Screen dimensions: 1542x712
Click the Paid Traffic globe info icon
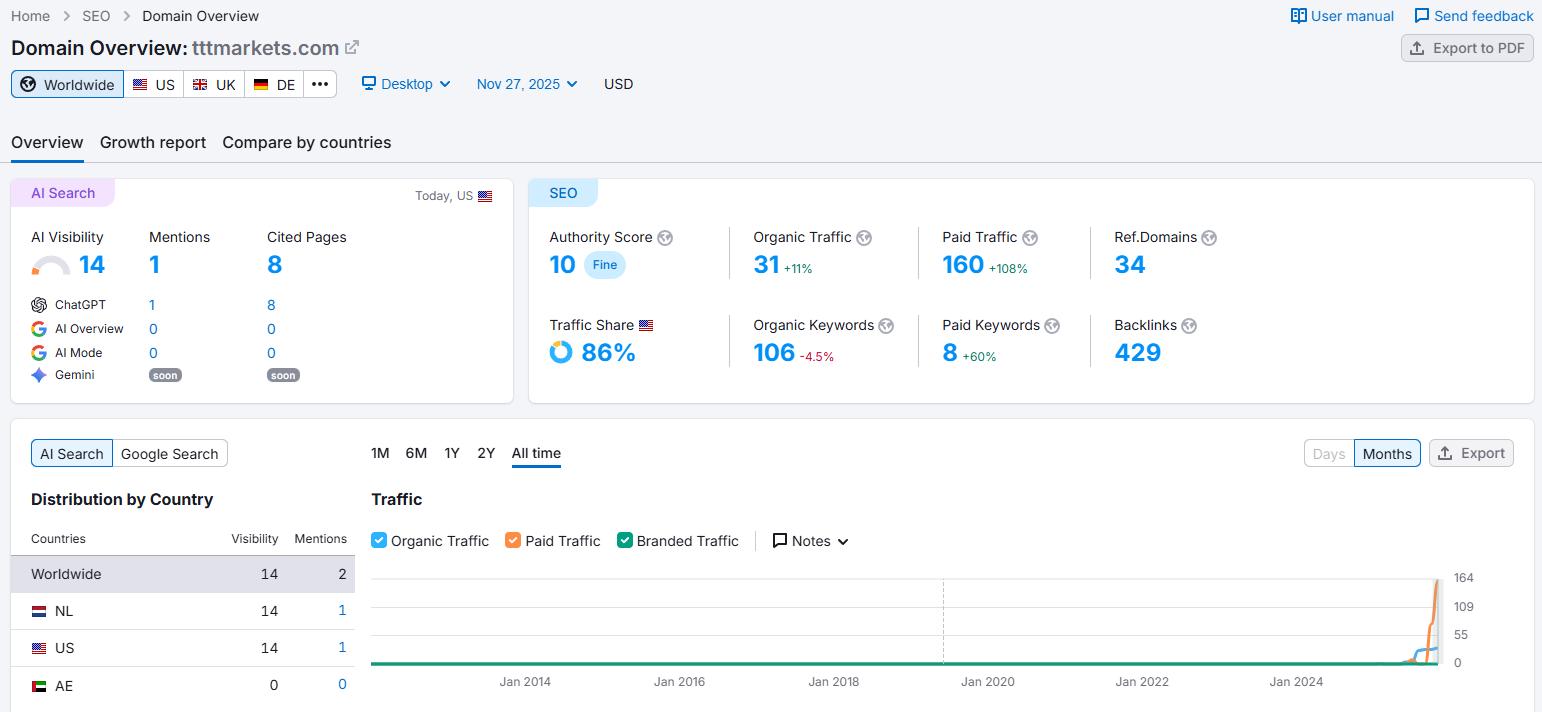click(x=1030, y=238)
